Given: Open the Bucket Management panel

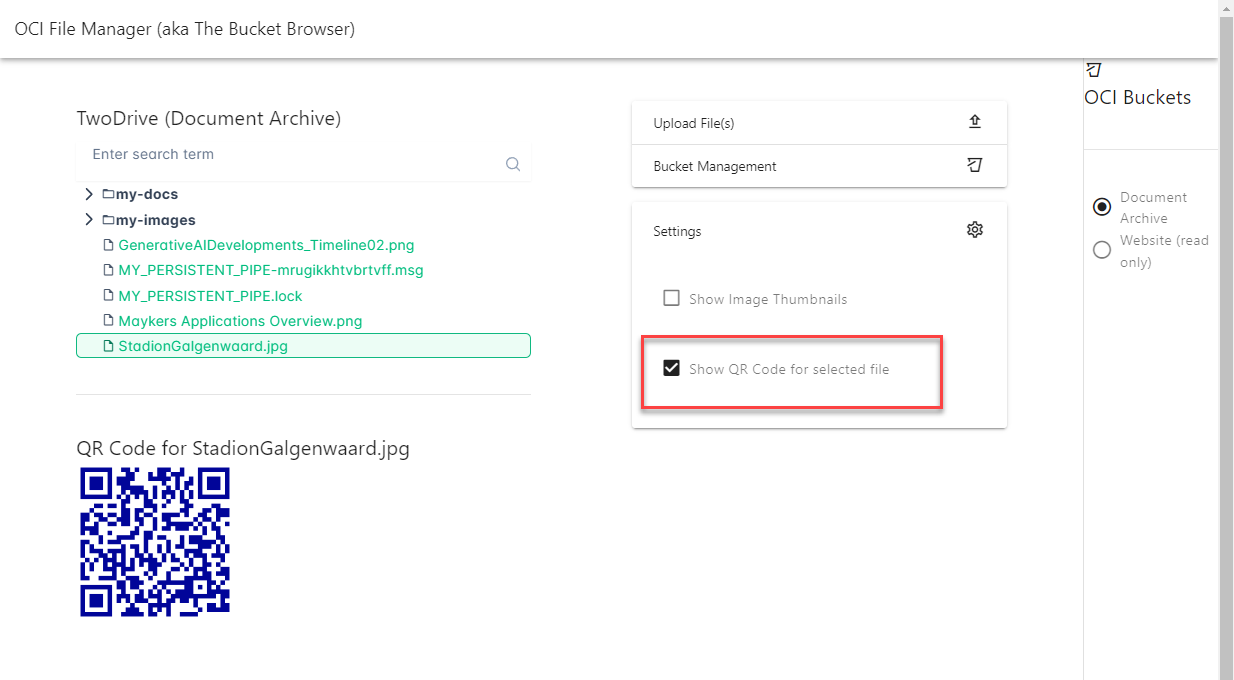Looking at the screenshot, I should (x=819, y=166).
